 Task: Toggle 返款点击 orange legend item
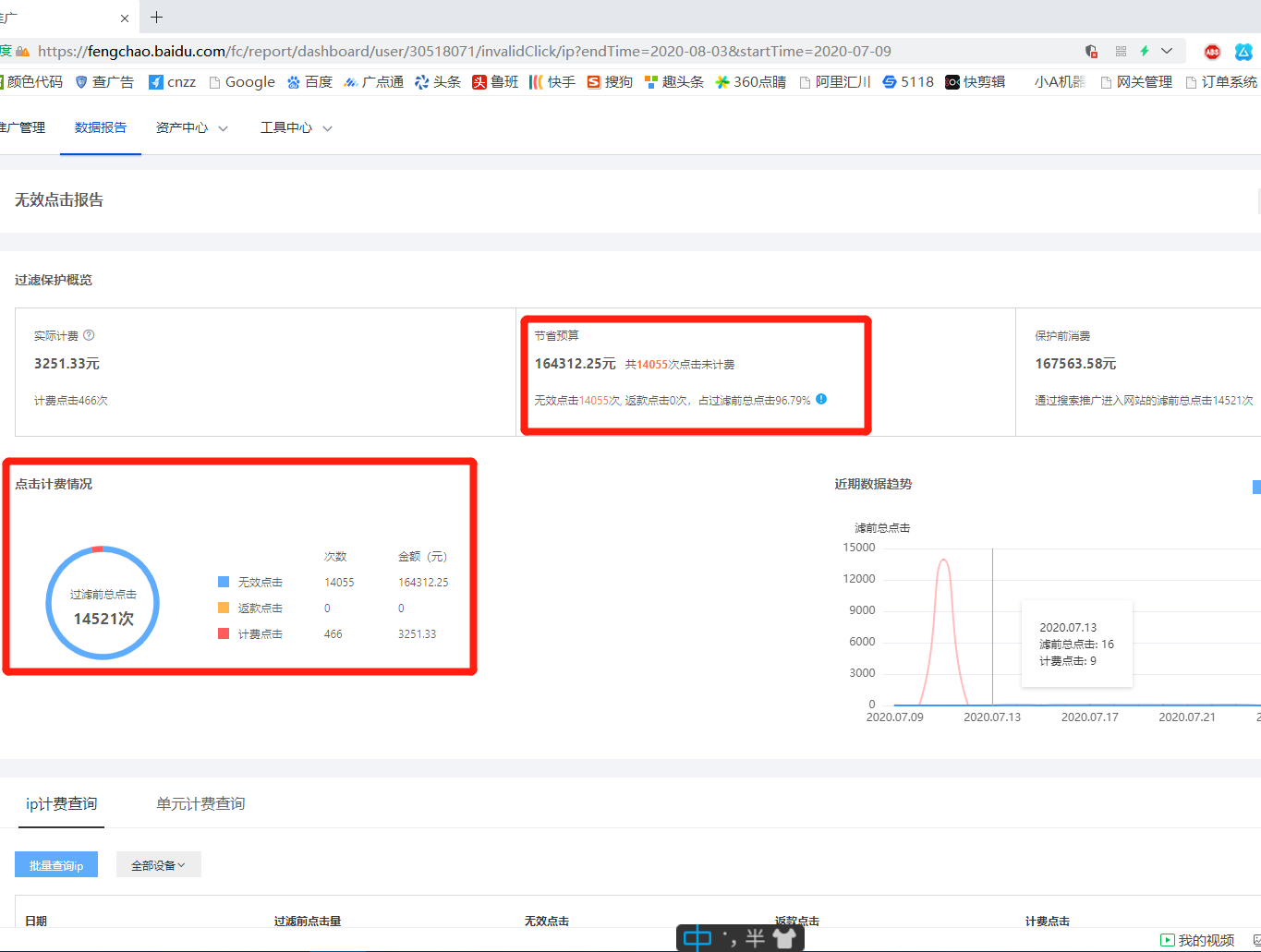[250, 609]
